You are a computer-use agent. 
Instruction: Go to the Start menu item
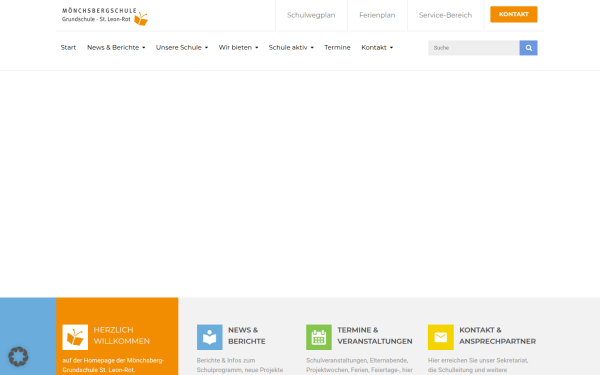(68, 47)
